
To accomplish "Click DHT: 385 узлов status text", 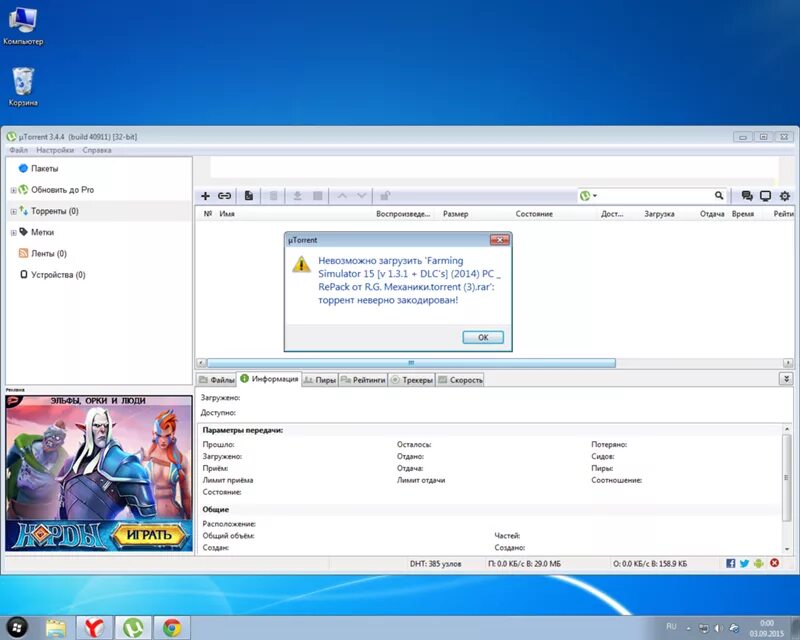I will click(435, 564).
